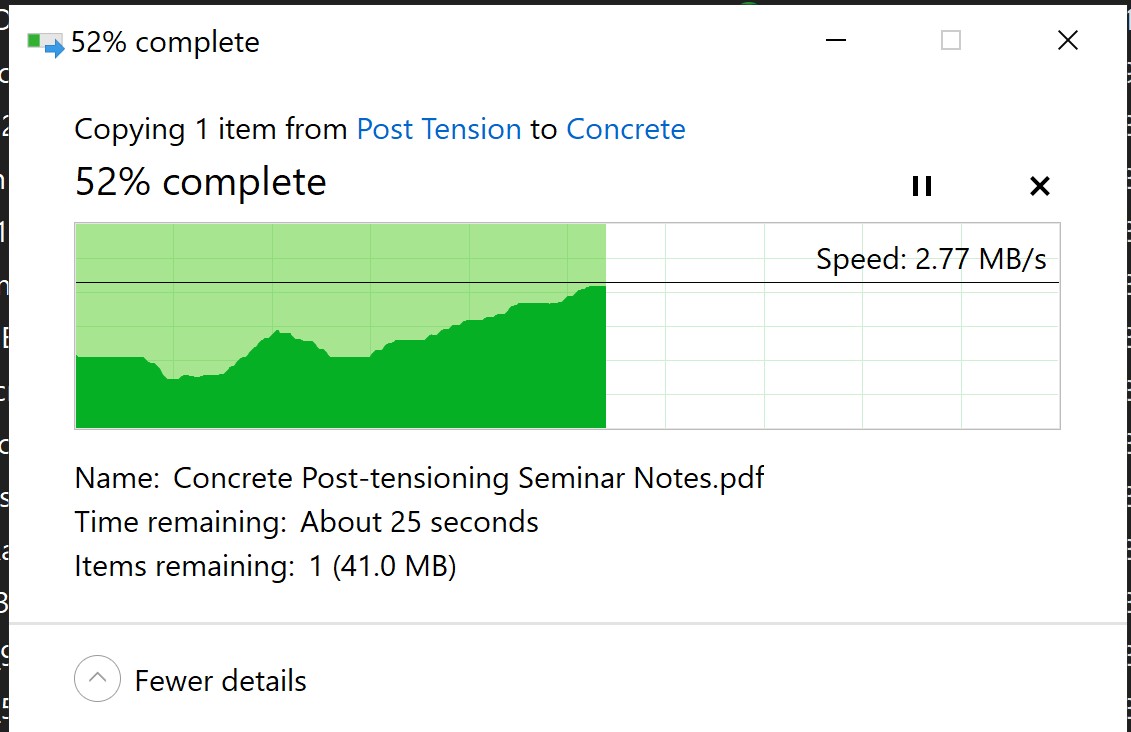Viewport: 1131px width, 732px height.
Task: Click the copy progress icon in title bar
Action: tap(45, 43)
